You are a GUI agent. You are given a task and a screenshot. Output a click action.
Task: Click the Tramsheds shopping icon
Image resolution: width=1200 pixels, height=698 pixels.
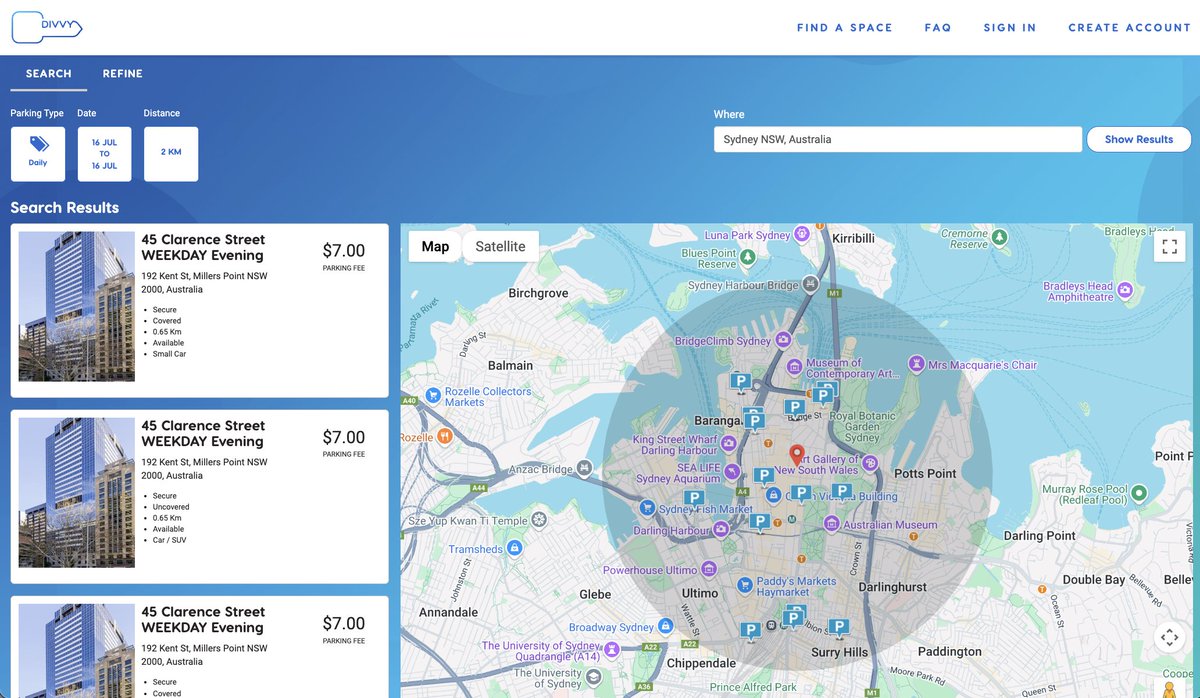coord(514,548)
